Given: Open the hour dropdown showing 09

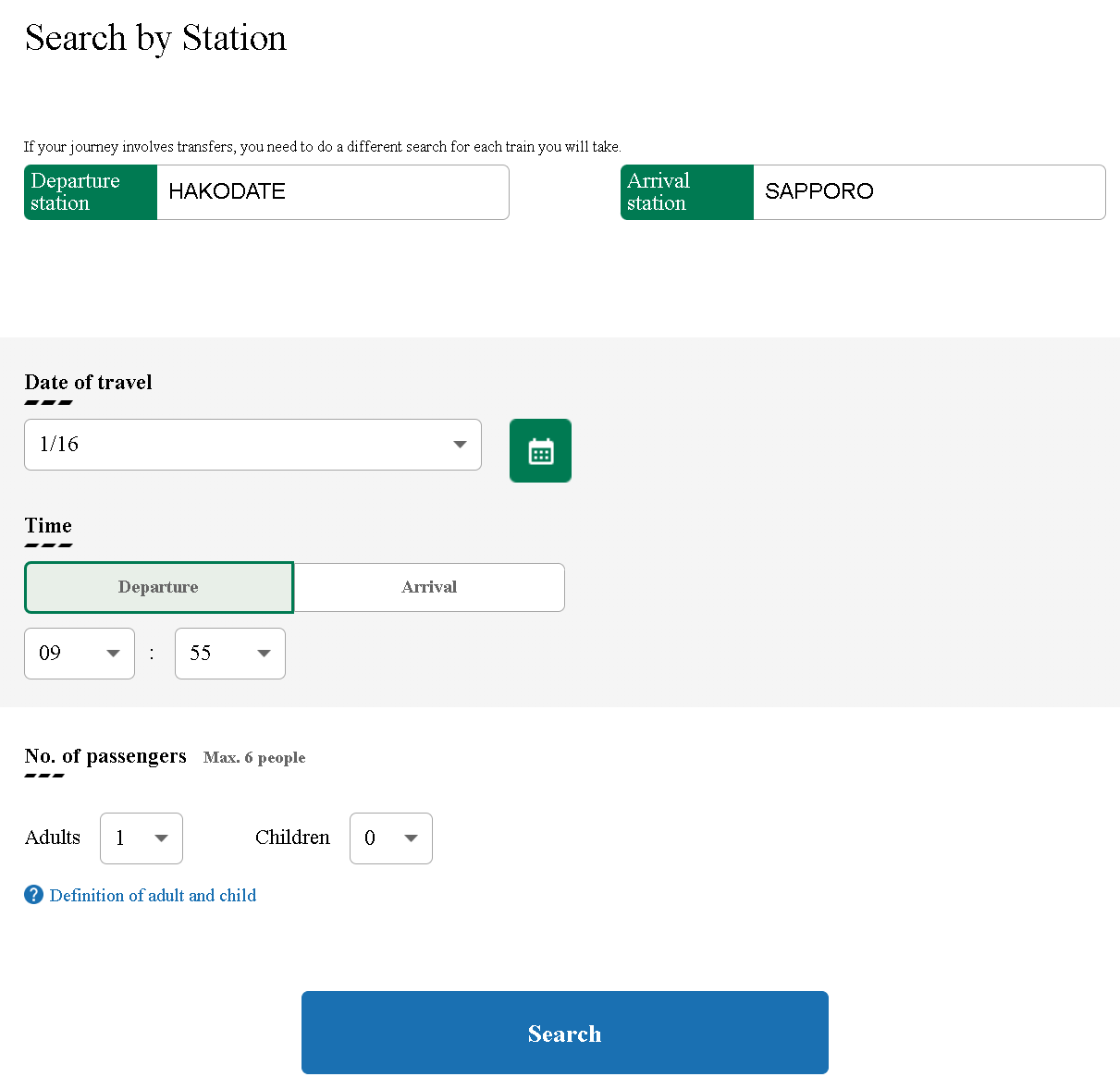Looking at the screenshot, I should [80, 654].
